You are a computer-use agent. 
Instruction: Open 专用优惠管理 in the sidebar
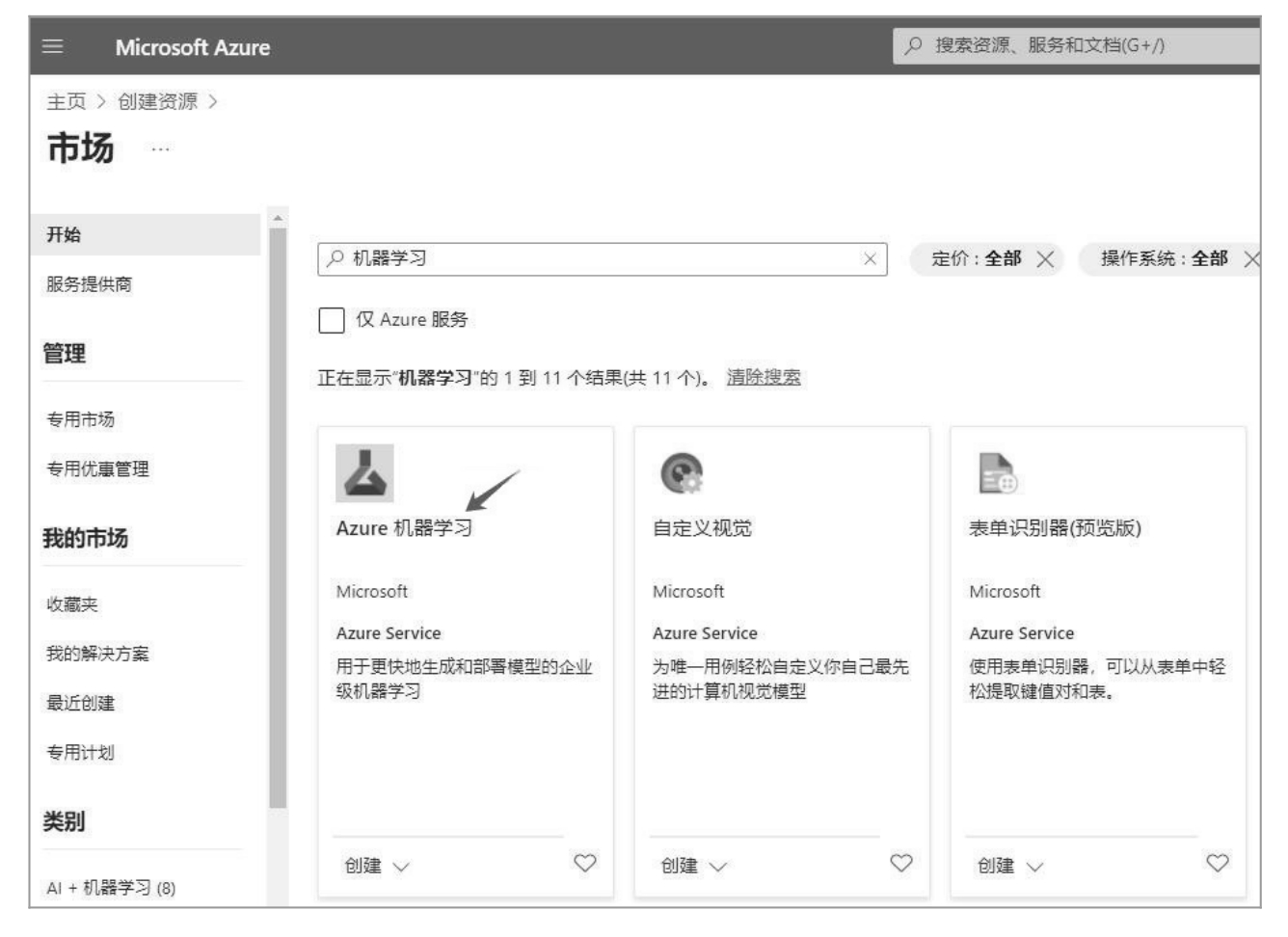[x=97, y=469]
